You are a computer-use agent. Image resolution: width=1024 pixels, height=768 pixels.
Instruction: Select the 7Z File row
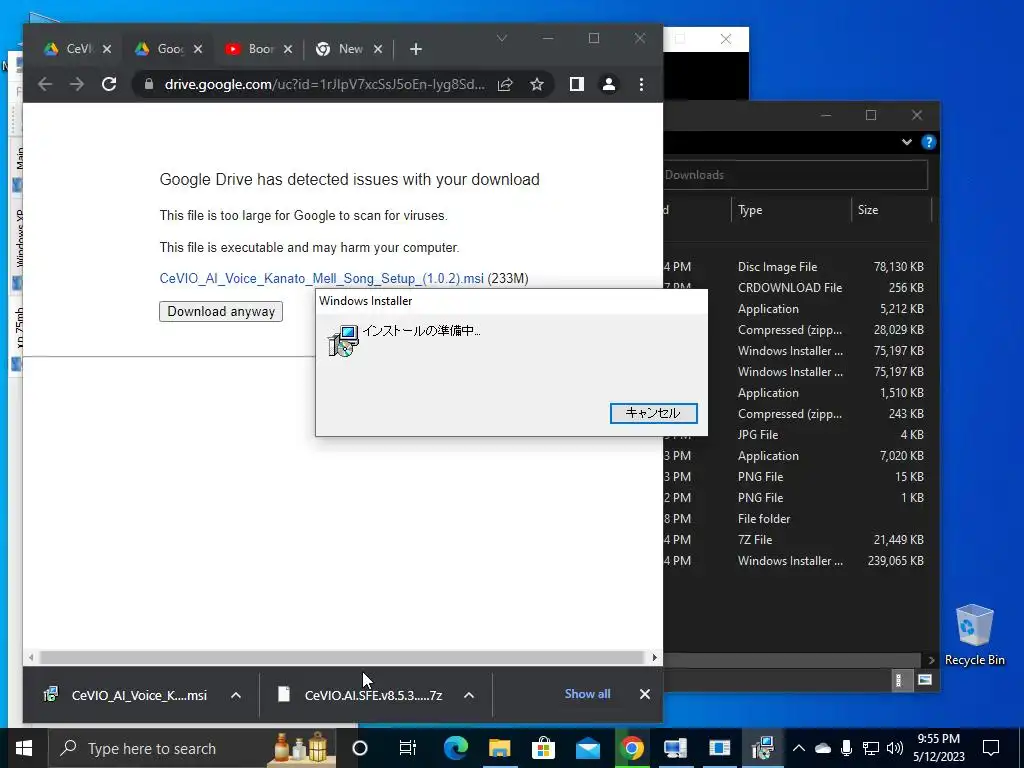(x=797, y=540)
